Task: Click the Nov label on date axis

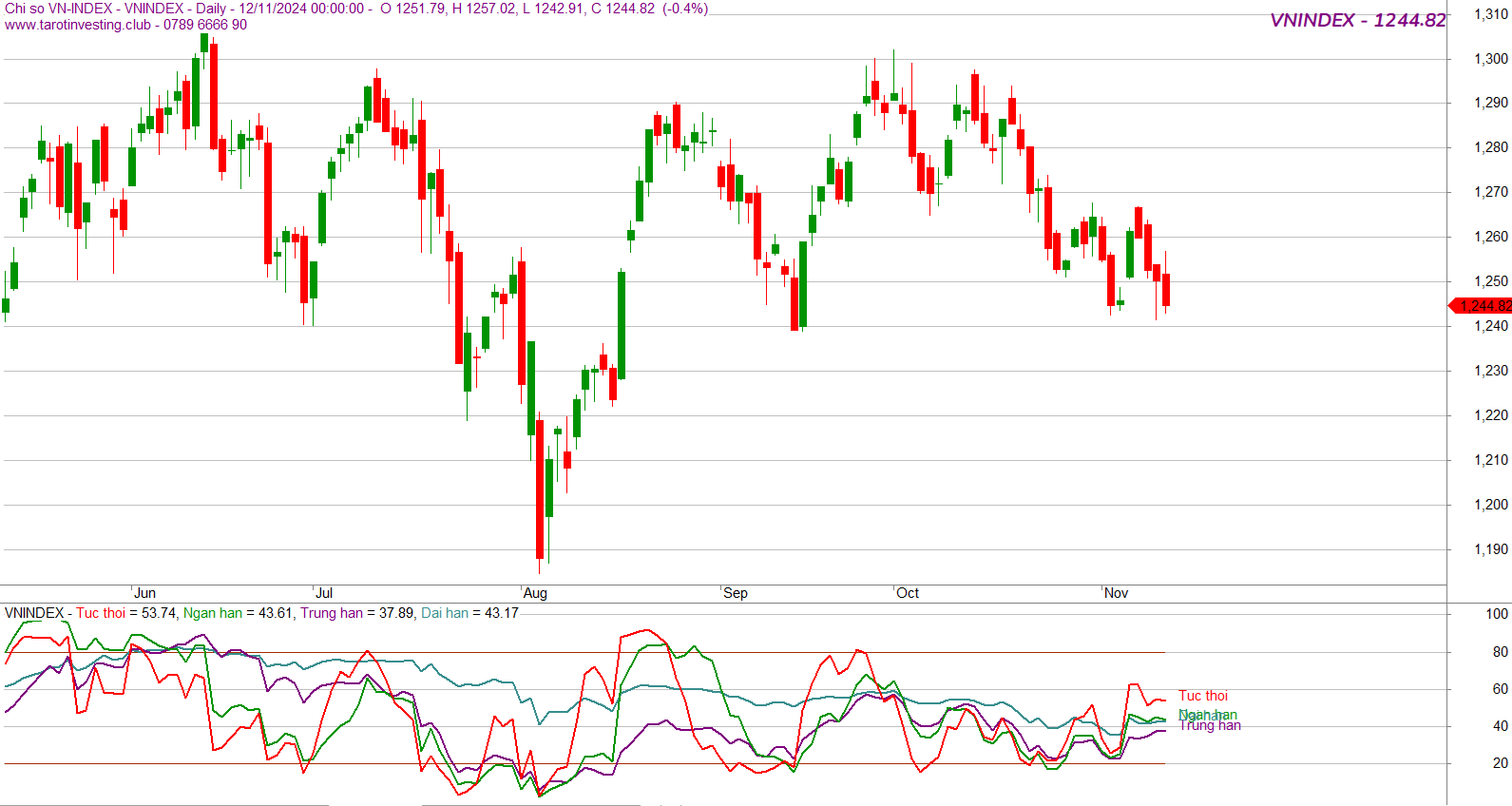Action: pyautogui.click(x=1116, y=593)
